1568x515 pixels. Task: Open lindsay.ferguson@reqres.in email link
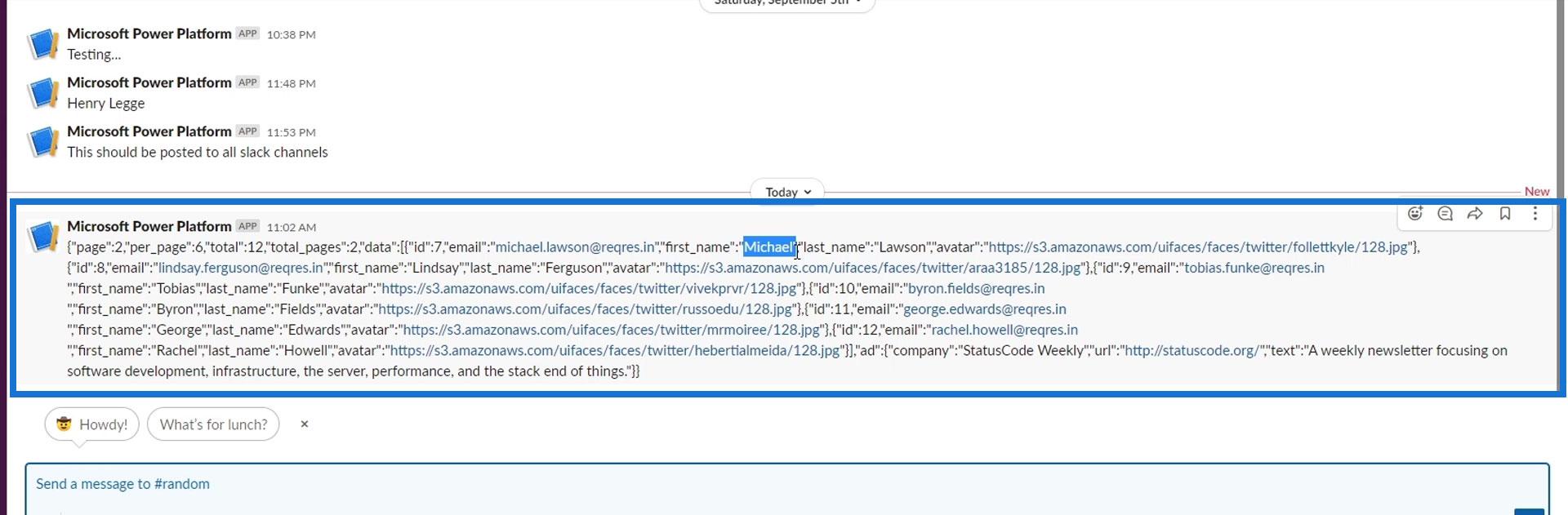point(240,268)
